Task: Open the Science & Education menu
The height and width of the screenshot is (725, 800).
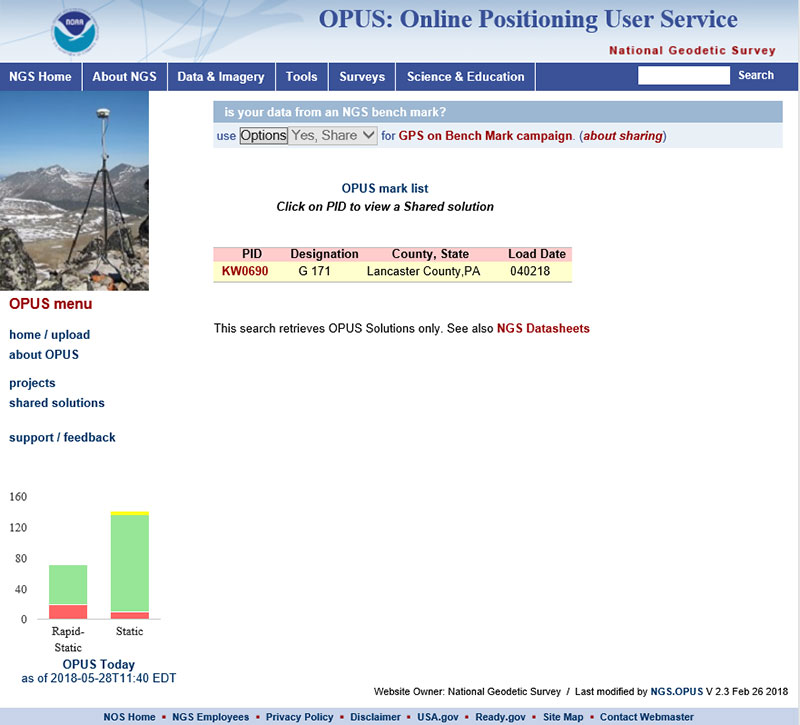Action: (465, 76)
